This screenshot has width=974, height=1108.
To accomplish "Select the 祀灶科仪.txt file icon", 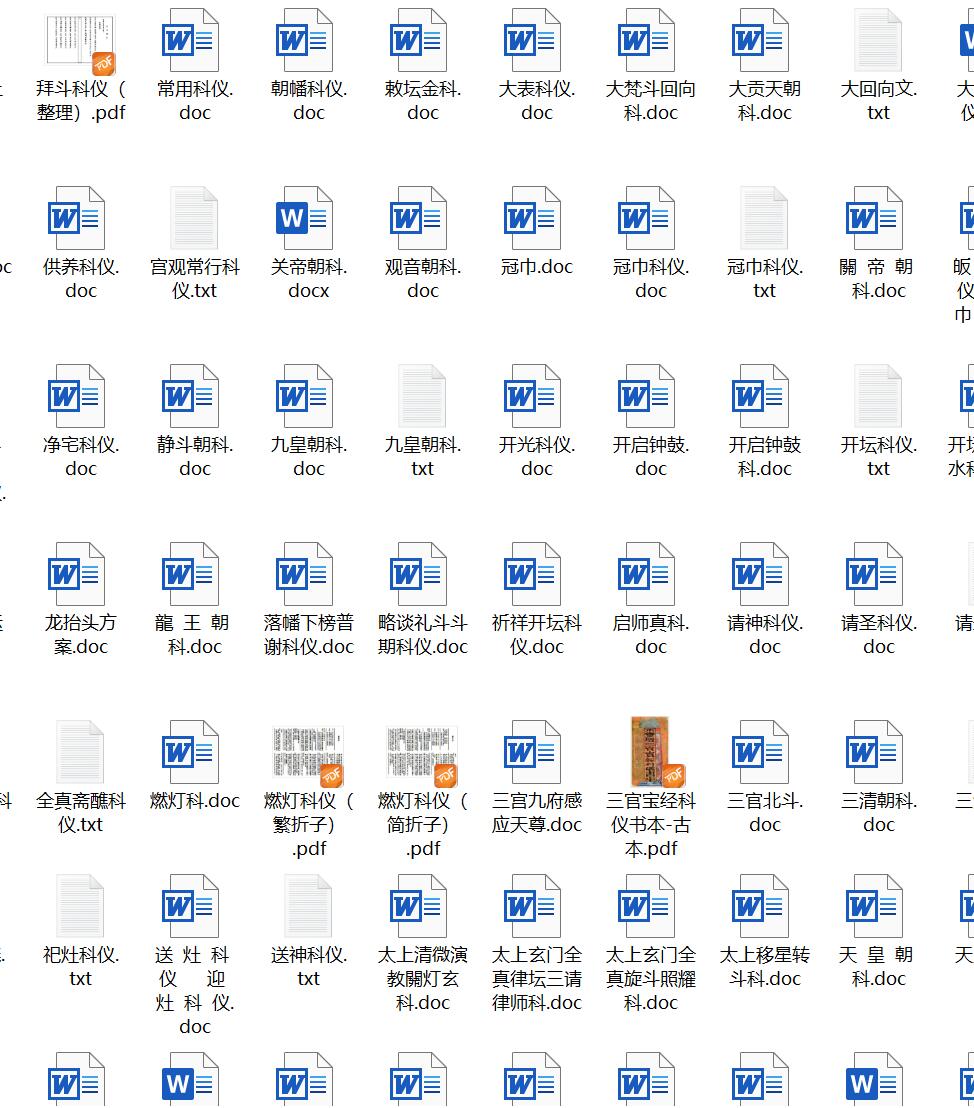I will tap(81, 907).
